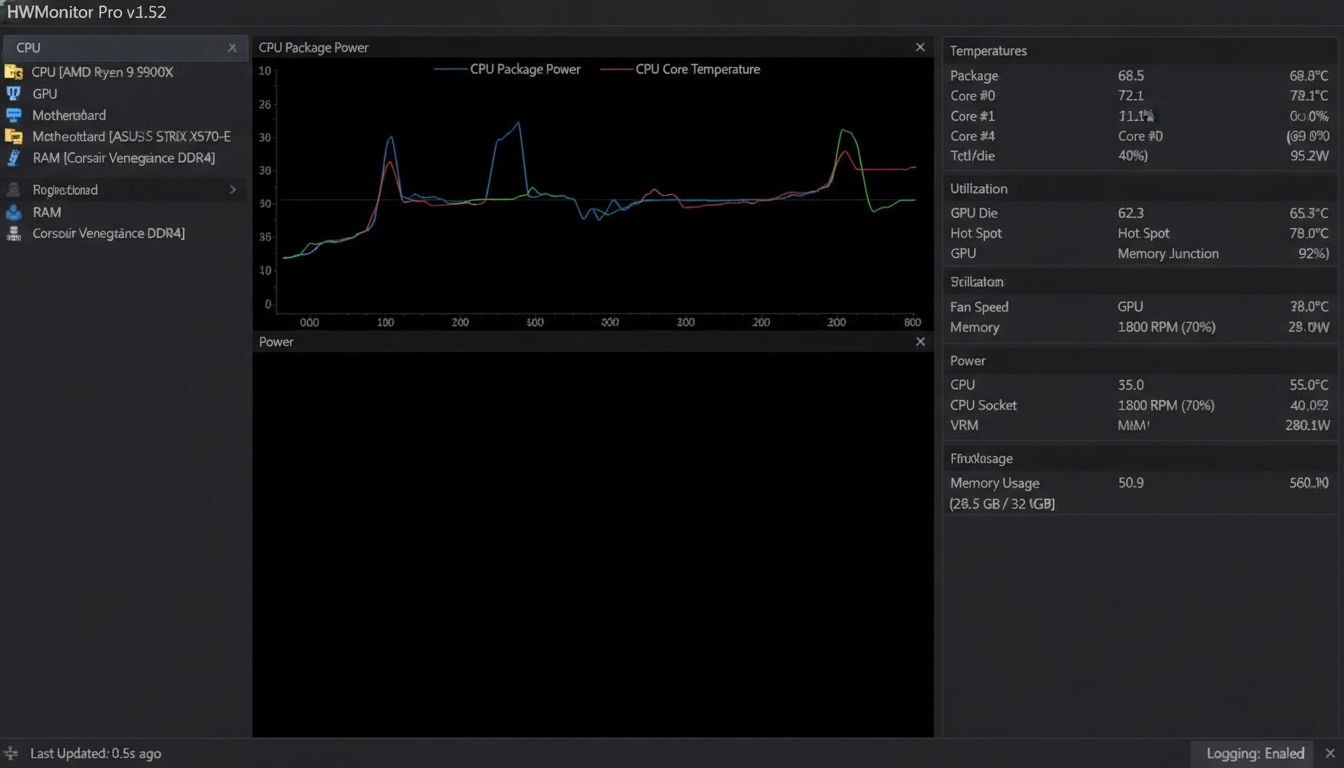This screenshot has height=768, width=1344.
Task: Select the CPU Socket row label
Action: click(983, 405)
